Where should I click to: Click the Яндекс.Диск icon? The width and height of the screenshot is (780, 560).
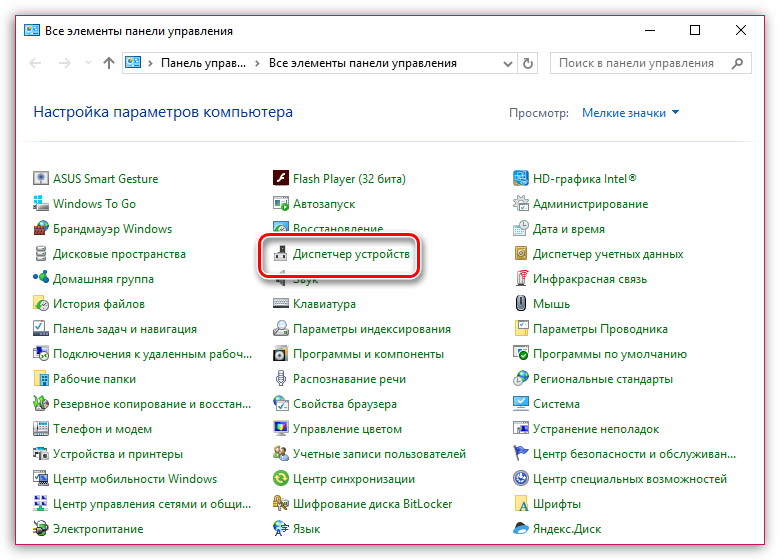click(521, 529)
